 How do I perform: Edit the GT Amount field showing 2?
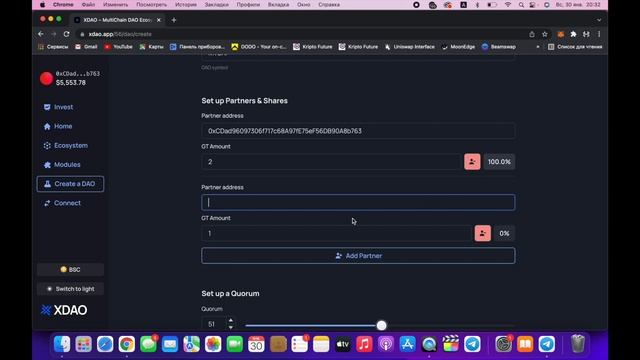pyautogui.click(x=331, y=162)
